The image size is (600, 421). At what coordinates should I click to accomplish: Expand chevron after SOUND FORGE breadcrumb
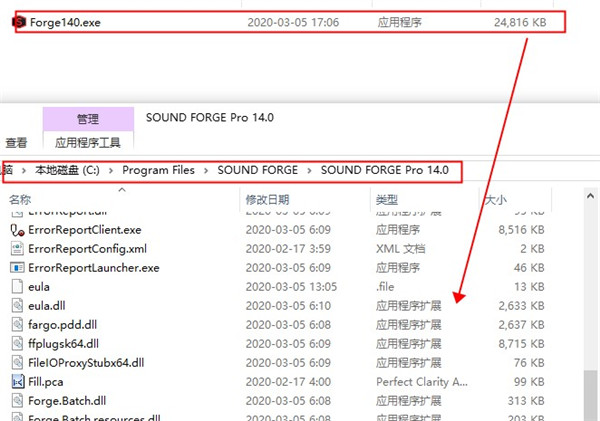(309, 170)
